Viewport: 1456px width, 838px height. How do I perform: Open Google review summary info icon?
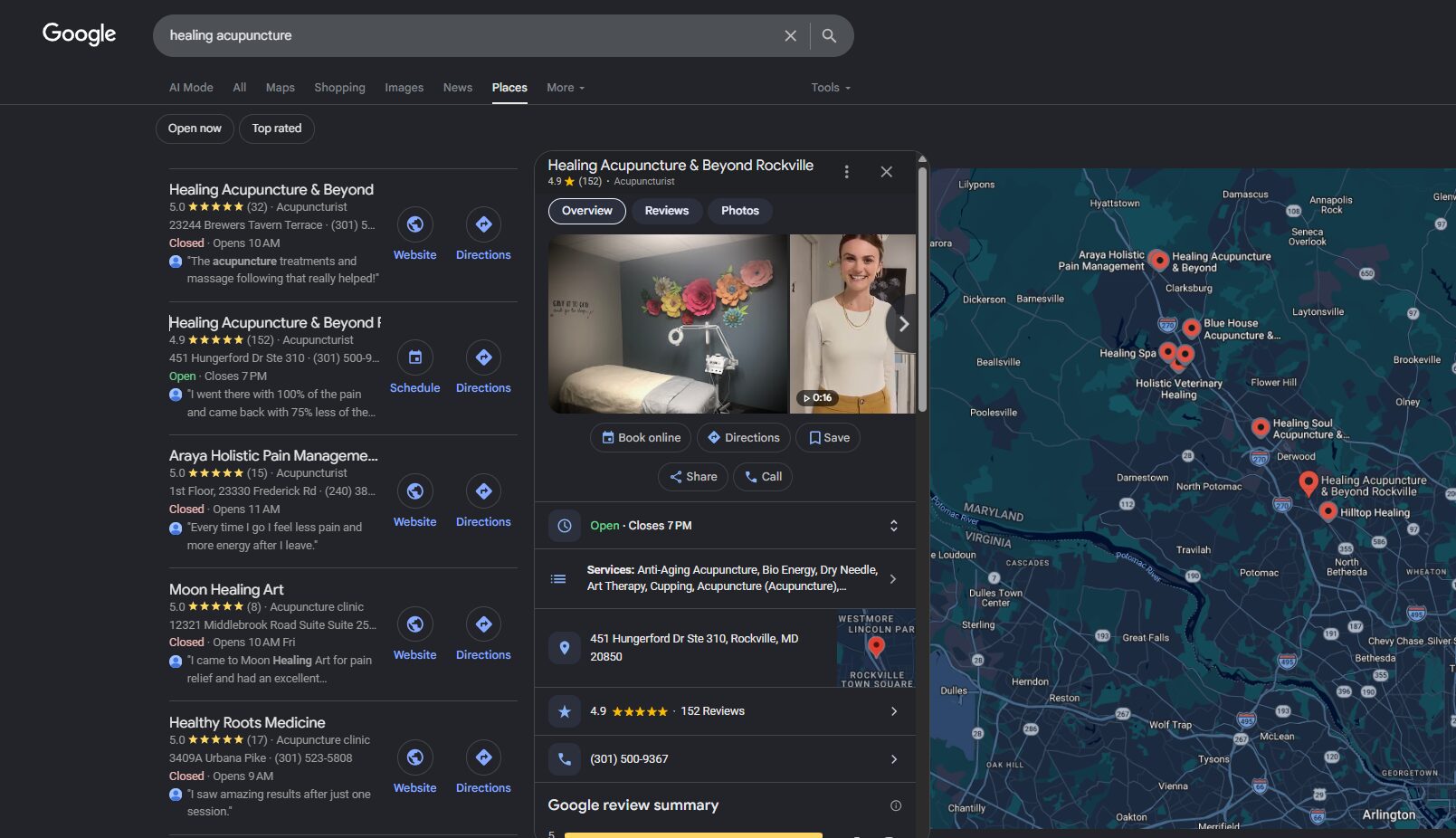[896, 805]
